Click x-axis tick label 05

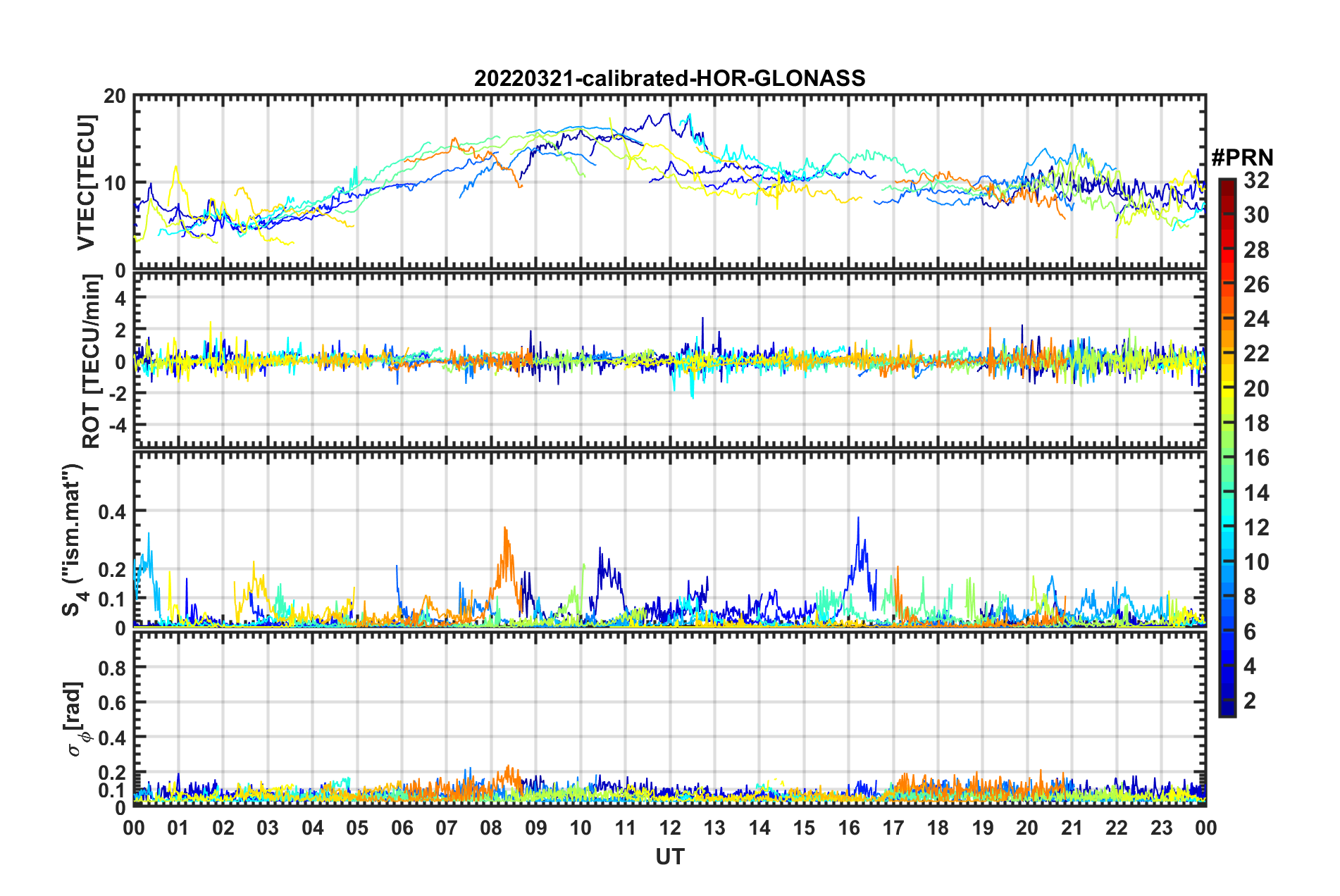click(x=357, y=828)
